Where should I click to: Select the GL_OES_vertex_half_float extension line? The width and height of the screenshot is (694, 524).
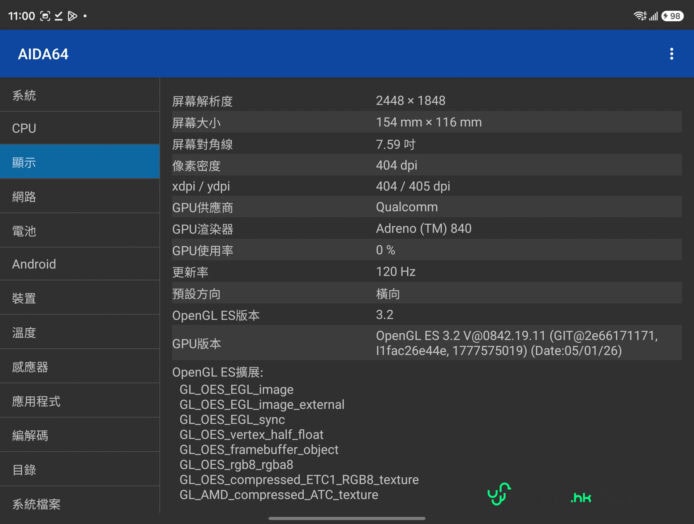click(x=251, y=435)
